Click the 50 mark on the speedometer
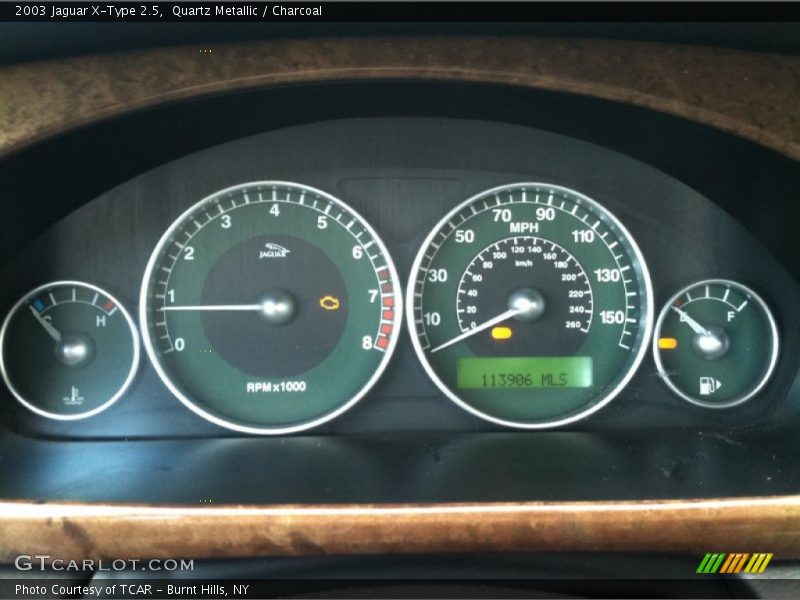The image size is (800, 600). click(x=464, y=236)
